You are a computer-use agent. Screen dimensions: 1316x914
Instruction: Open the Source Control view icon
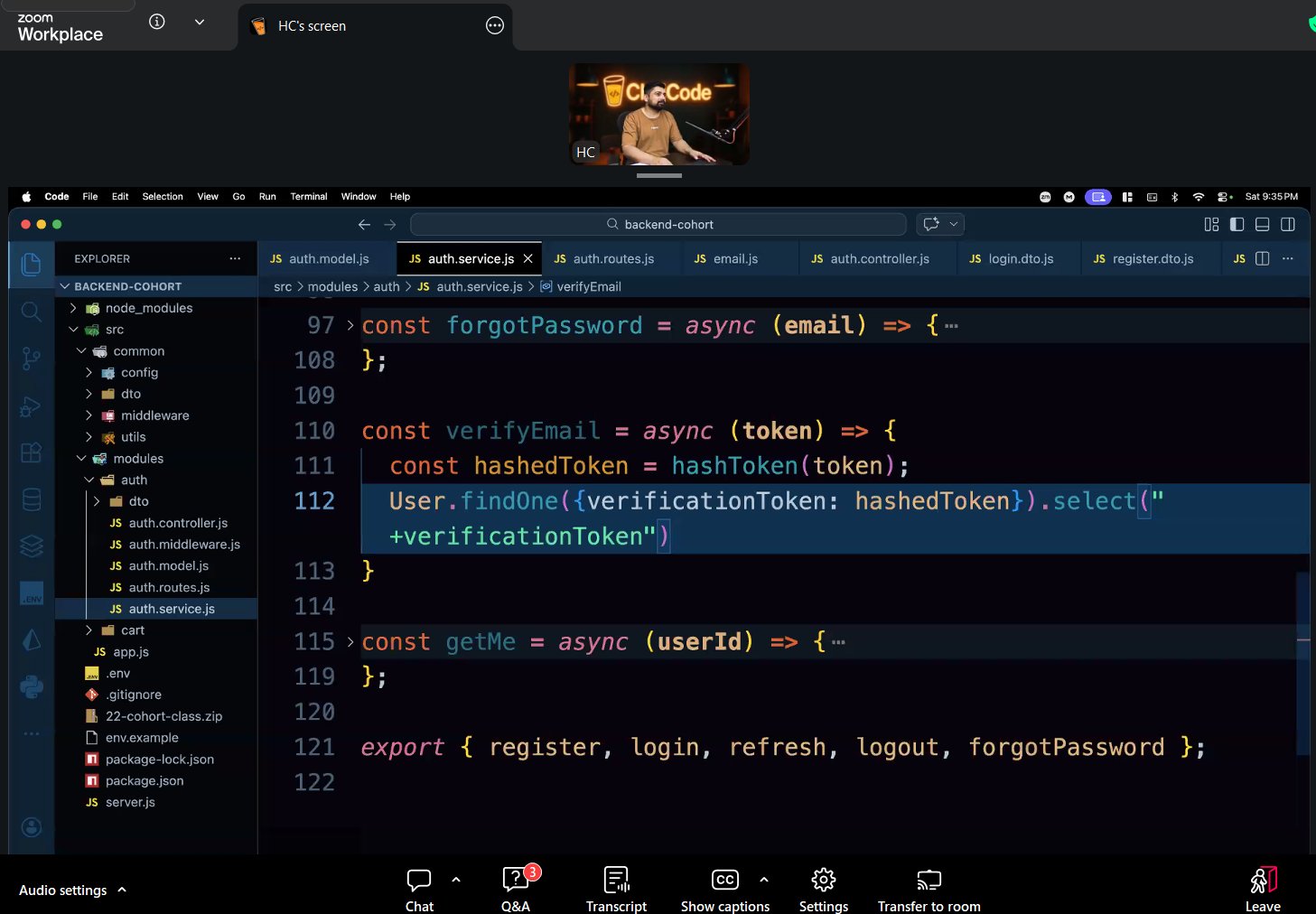pos(31,359)
